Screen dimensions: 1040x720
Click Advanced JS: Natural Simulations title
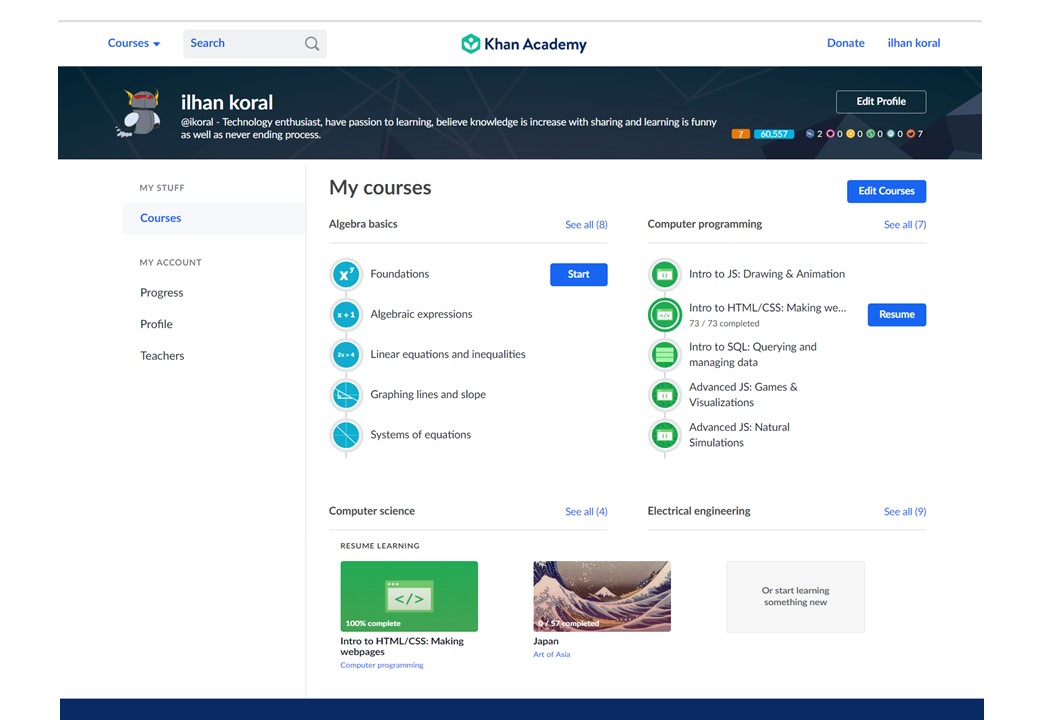740,435
